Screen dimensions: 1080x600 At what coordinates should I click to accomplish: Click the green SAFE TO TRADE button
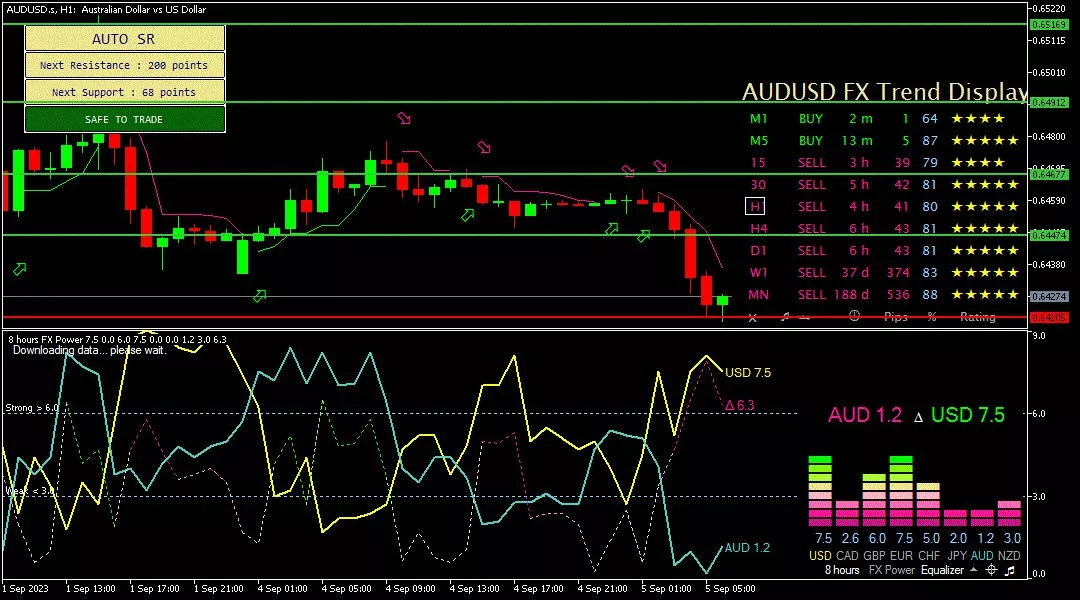click(x=125, y=119)
